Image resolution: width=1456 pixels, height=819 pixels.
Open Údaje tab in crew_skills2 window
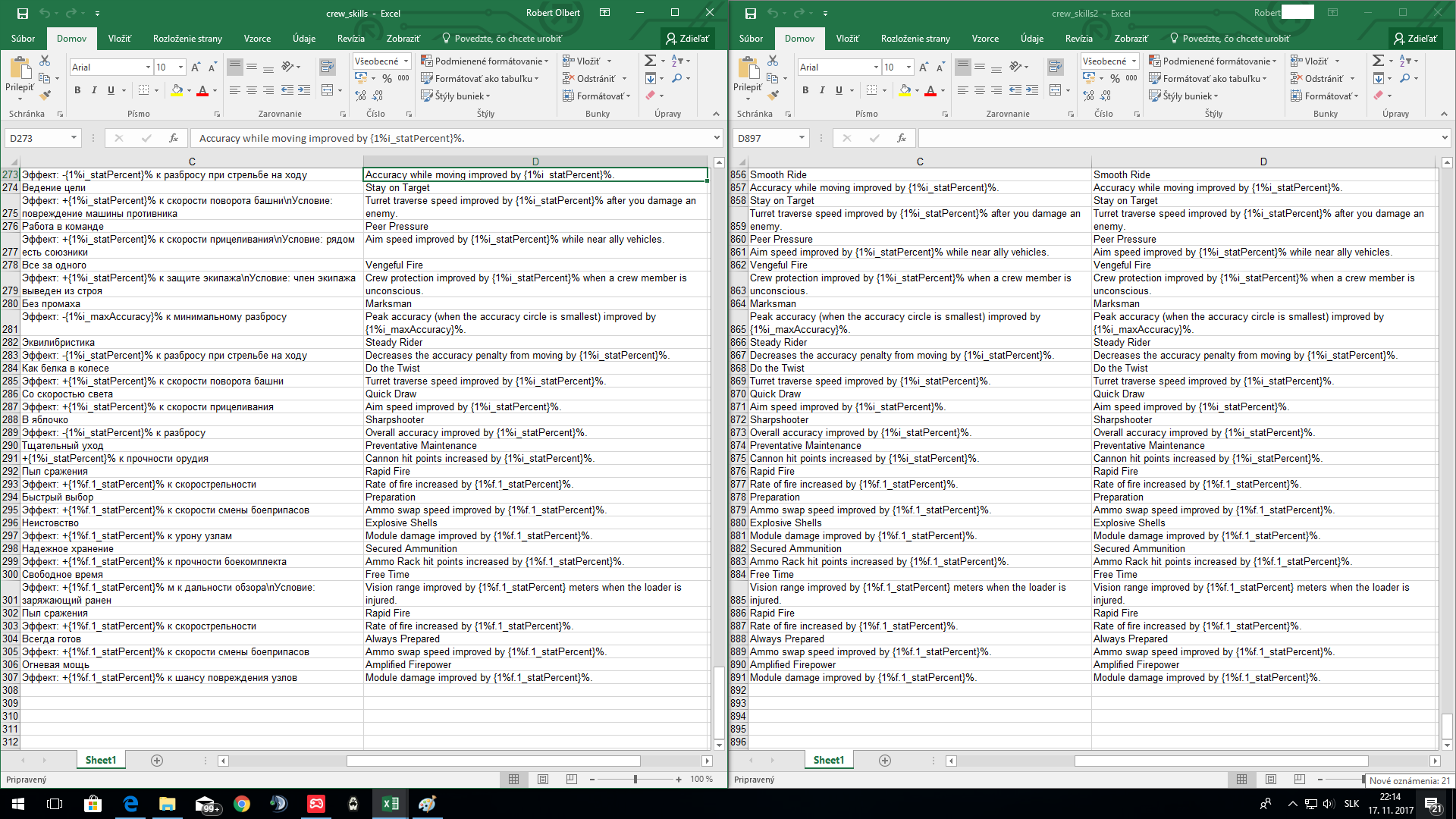[1031, 39]
